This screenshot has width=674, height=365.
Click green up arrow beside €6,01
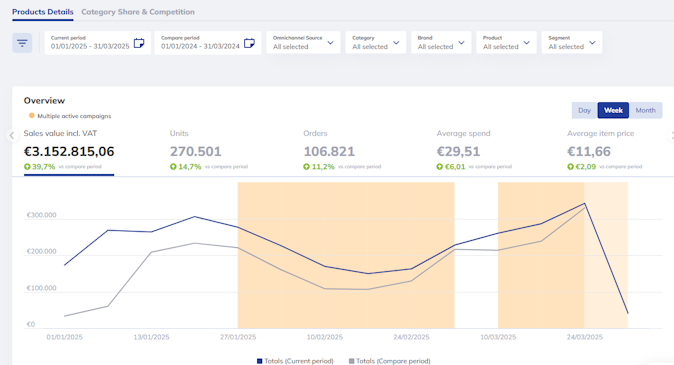440,167
